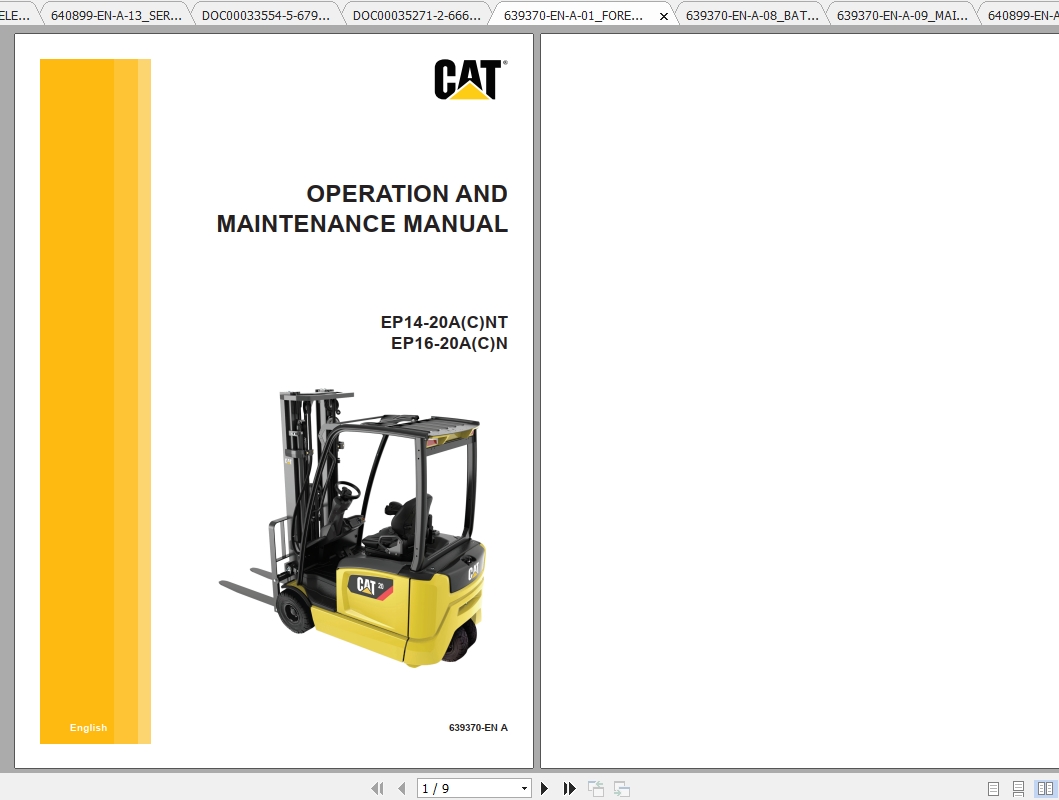
Task: Select the leftmost partially visible ELE tab
Action: tap(13, 14)
